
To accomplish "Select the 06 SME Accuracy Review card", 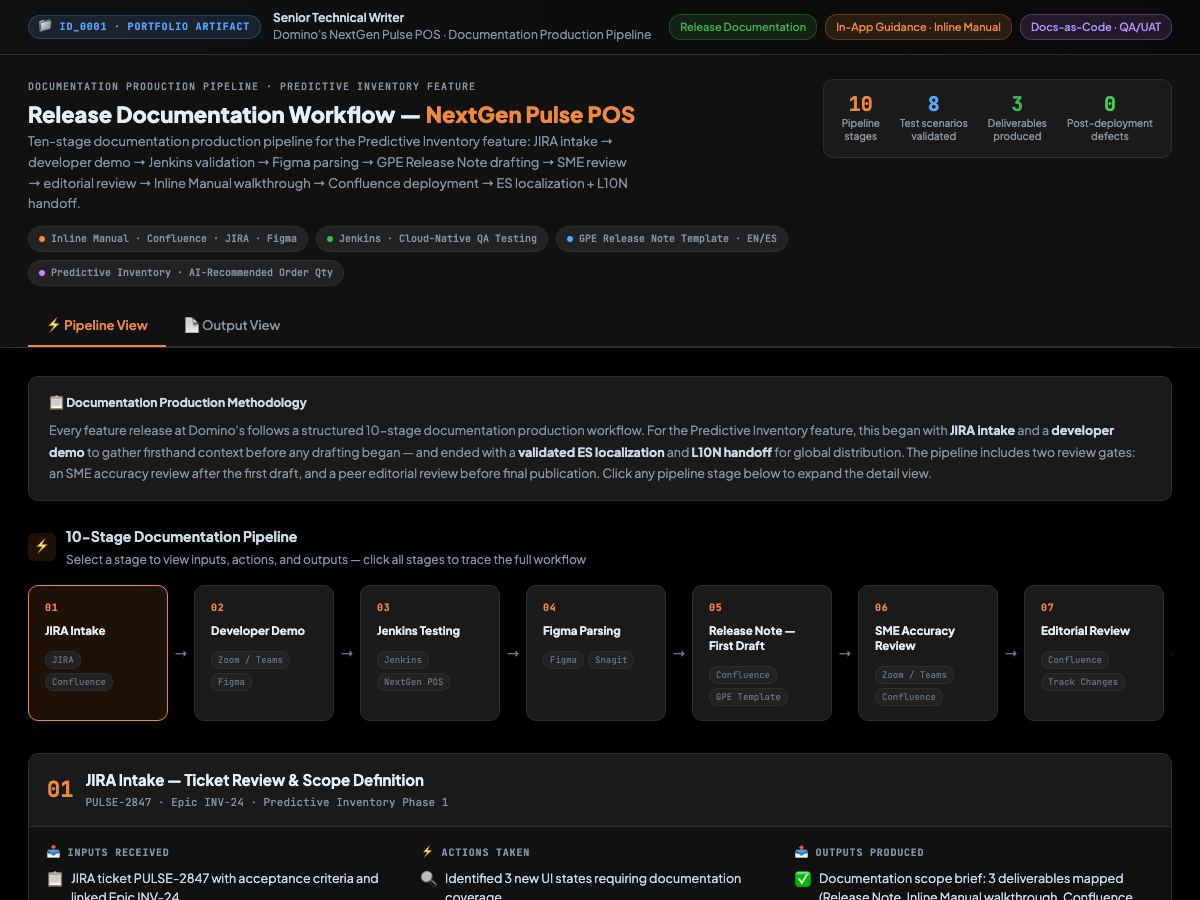I will (x=928, y=653).
